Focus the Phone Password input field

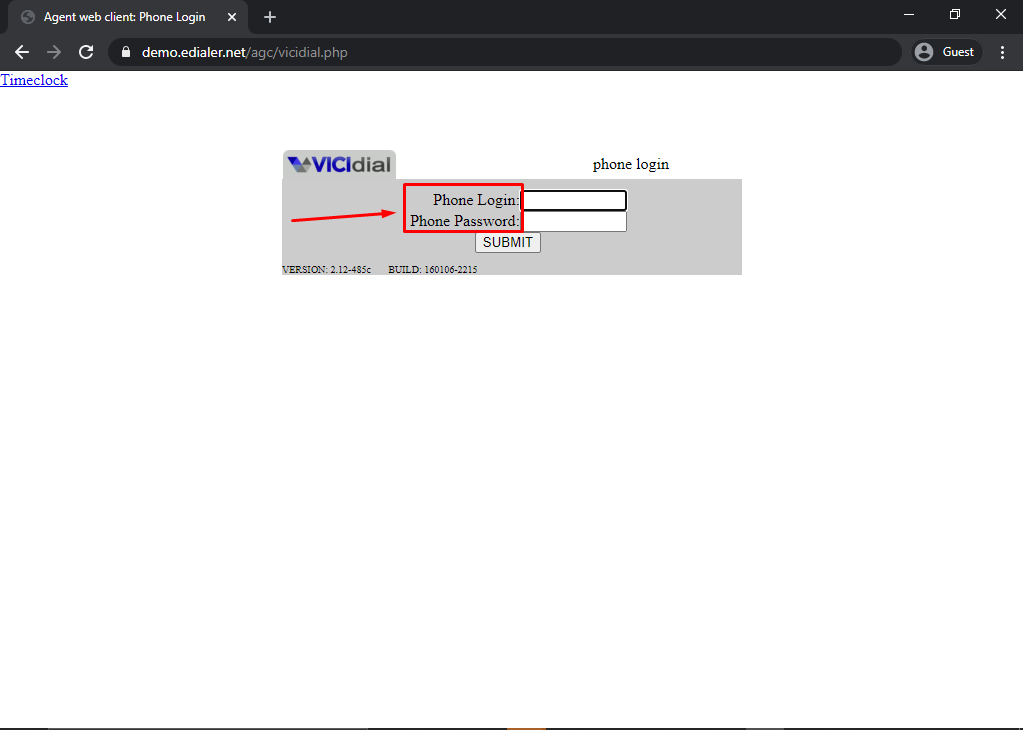[x=575, y=221]
